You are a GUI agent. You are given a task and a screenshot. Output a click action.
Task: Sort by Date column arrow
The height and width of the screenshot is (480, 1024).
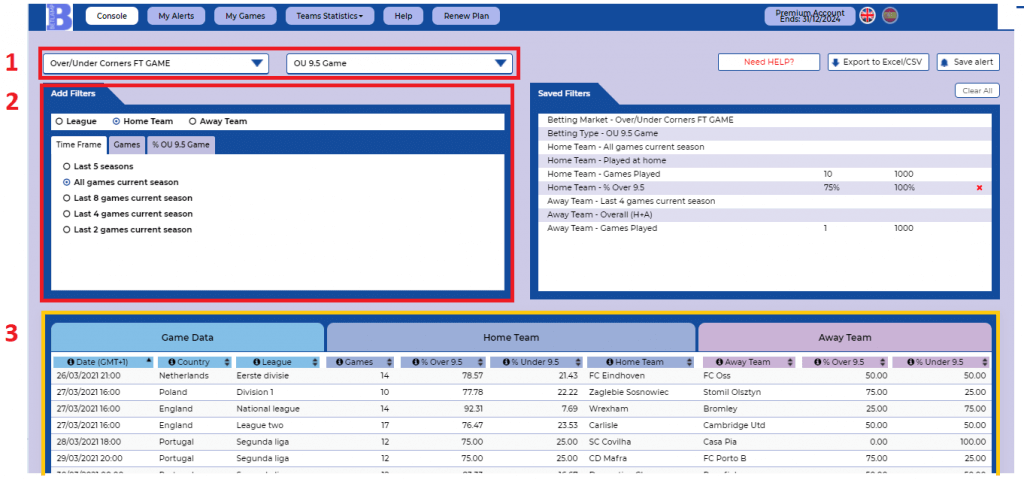(148, 360)
